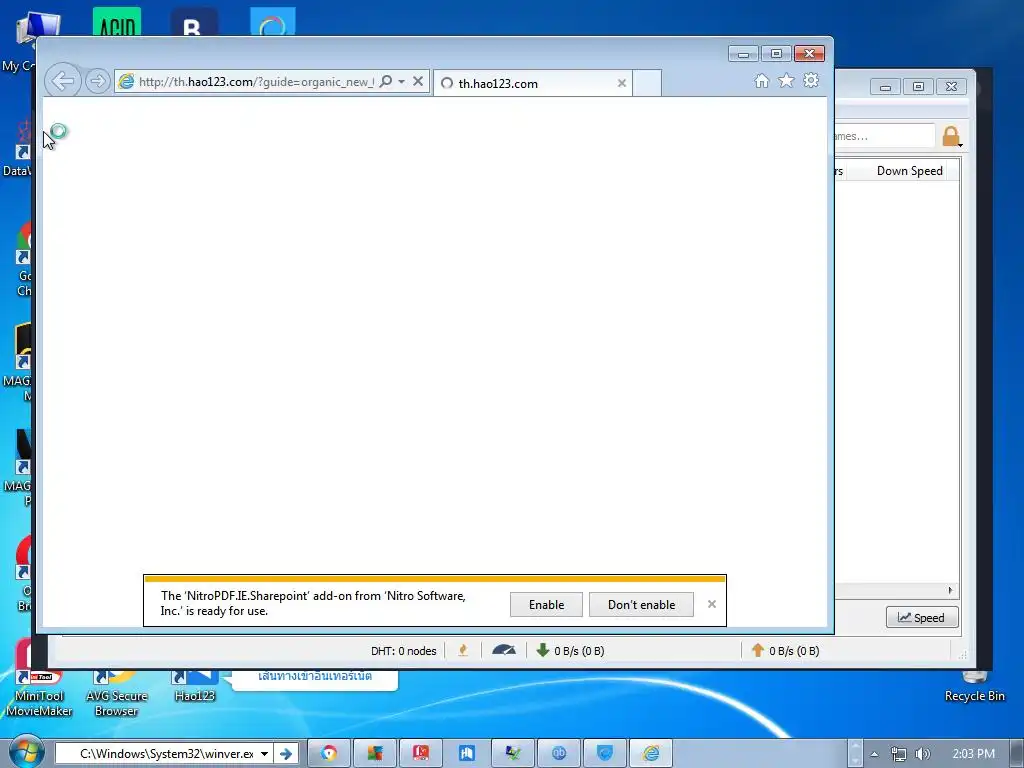Click the search magnifier in the address bar
The image size is (1024, 768).
click(386, 81)
